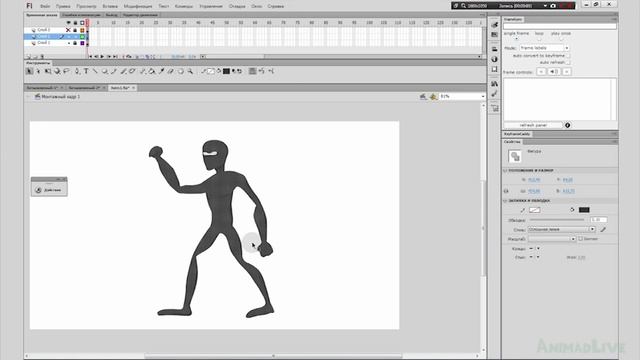Enable auto convert to keyframe checkbox
The image size is (640, 360).
(568, 56)
